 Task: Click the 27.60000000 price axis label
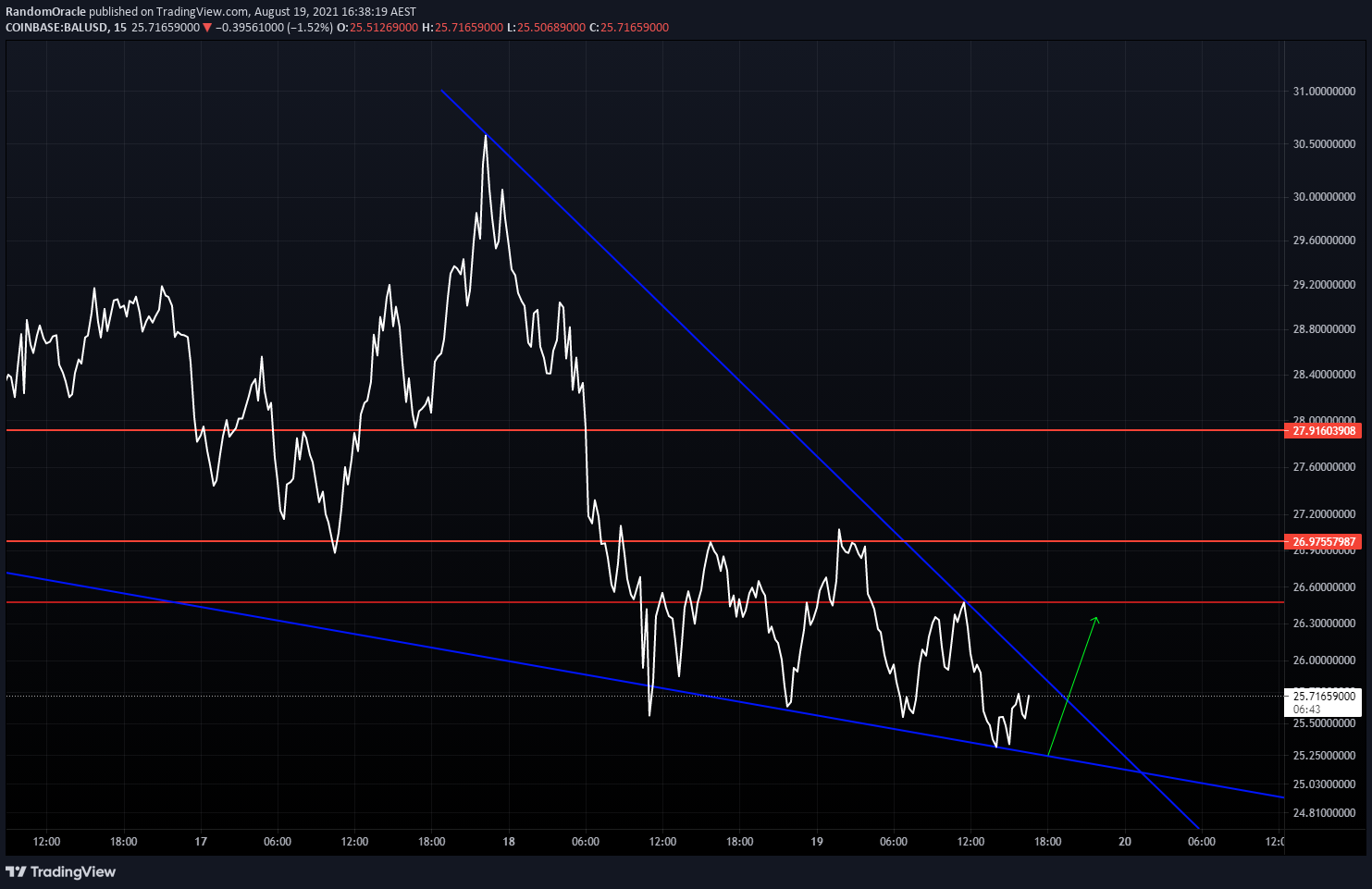(1324, 467)
